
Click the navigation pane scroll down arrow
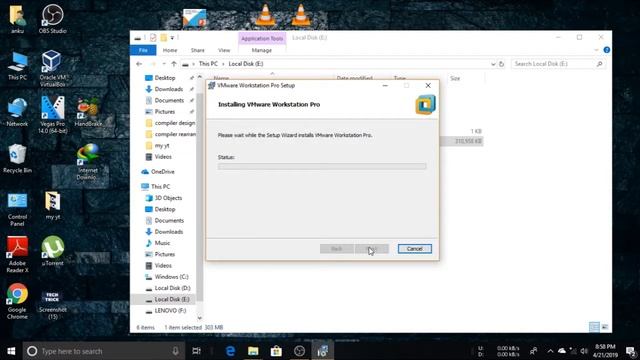tap(200, 318)
